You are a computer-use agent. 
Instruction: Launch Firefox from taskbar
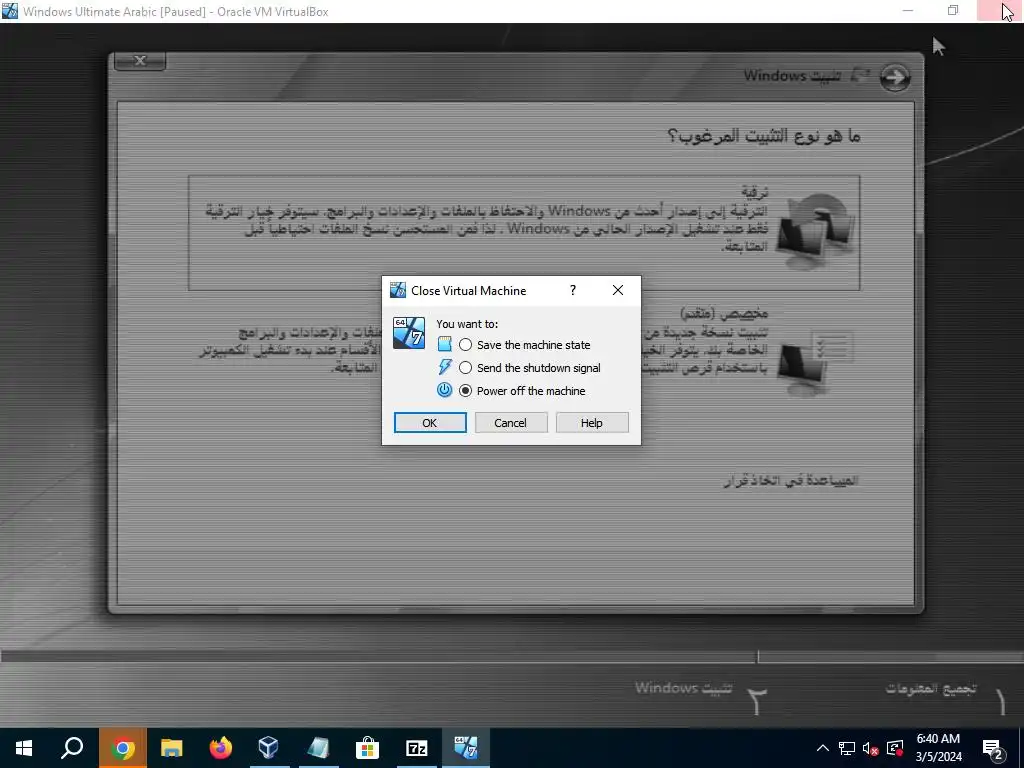tap(221, 748)
